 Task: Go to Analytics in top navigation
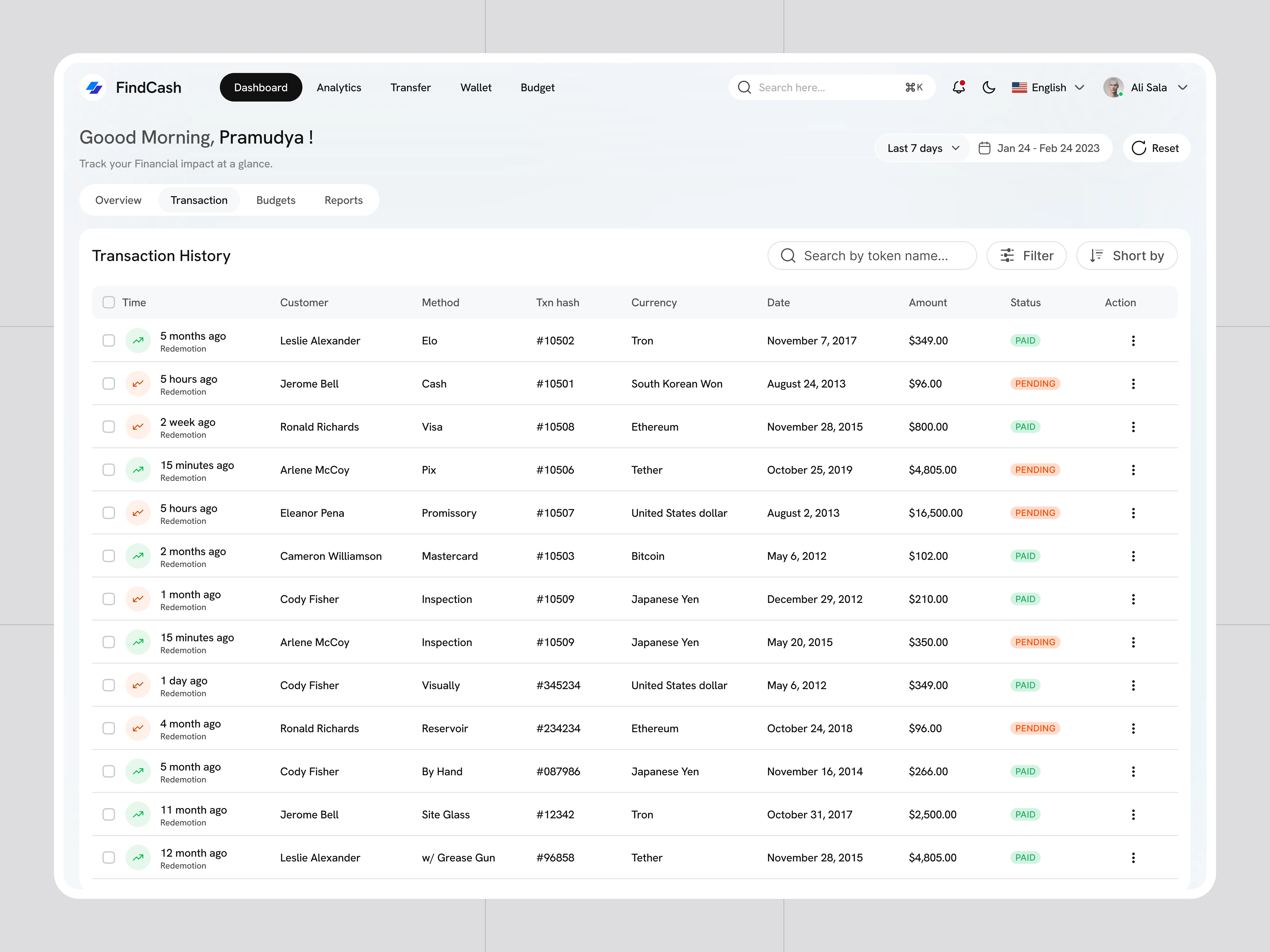click(x=339, y=87)
